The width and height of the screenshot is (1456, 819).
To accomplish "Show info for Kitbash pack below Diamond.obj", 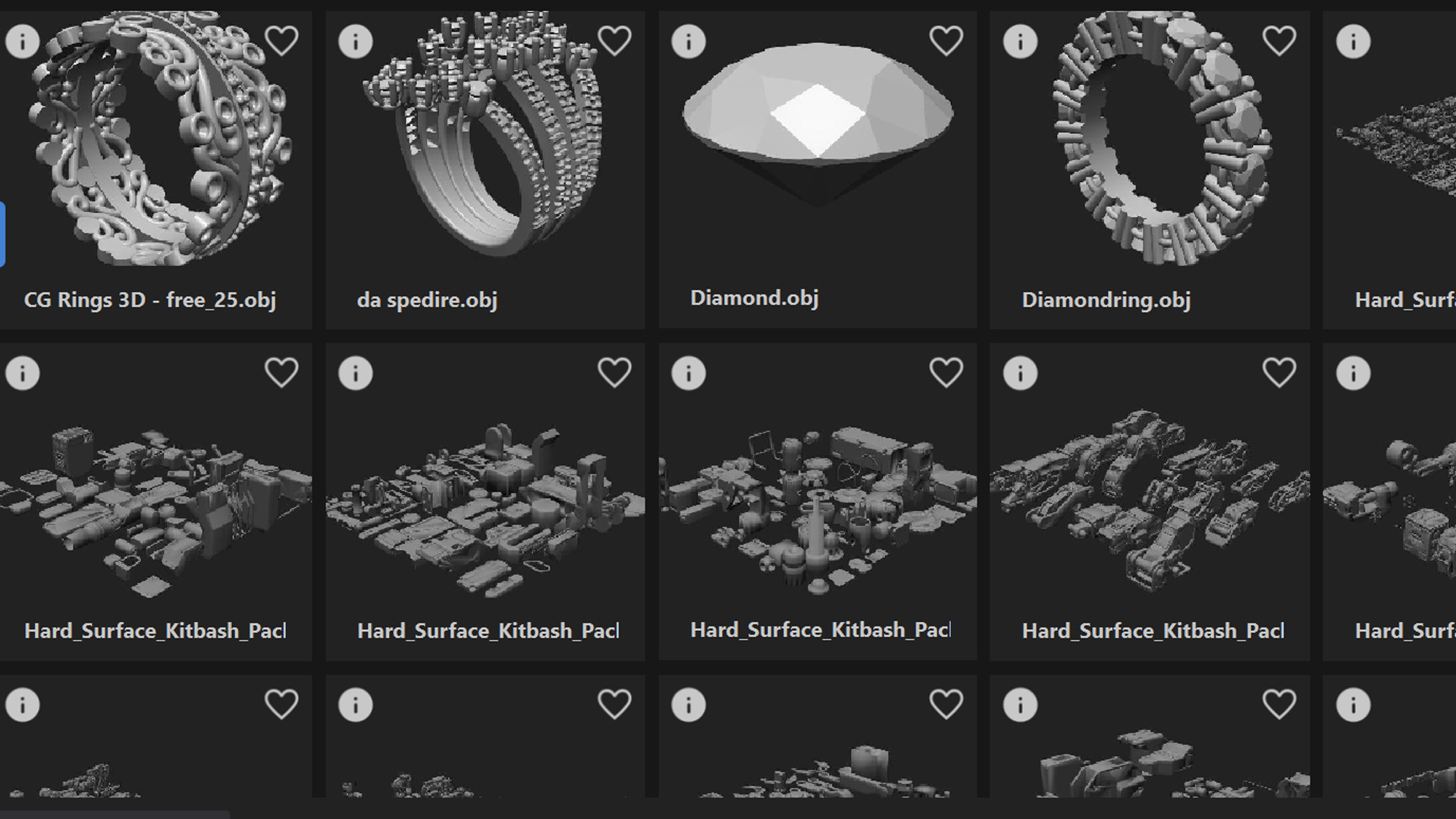I will [689, 373].
